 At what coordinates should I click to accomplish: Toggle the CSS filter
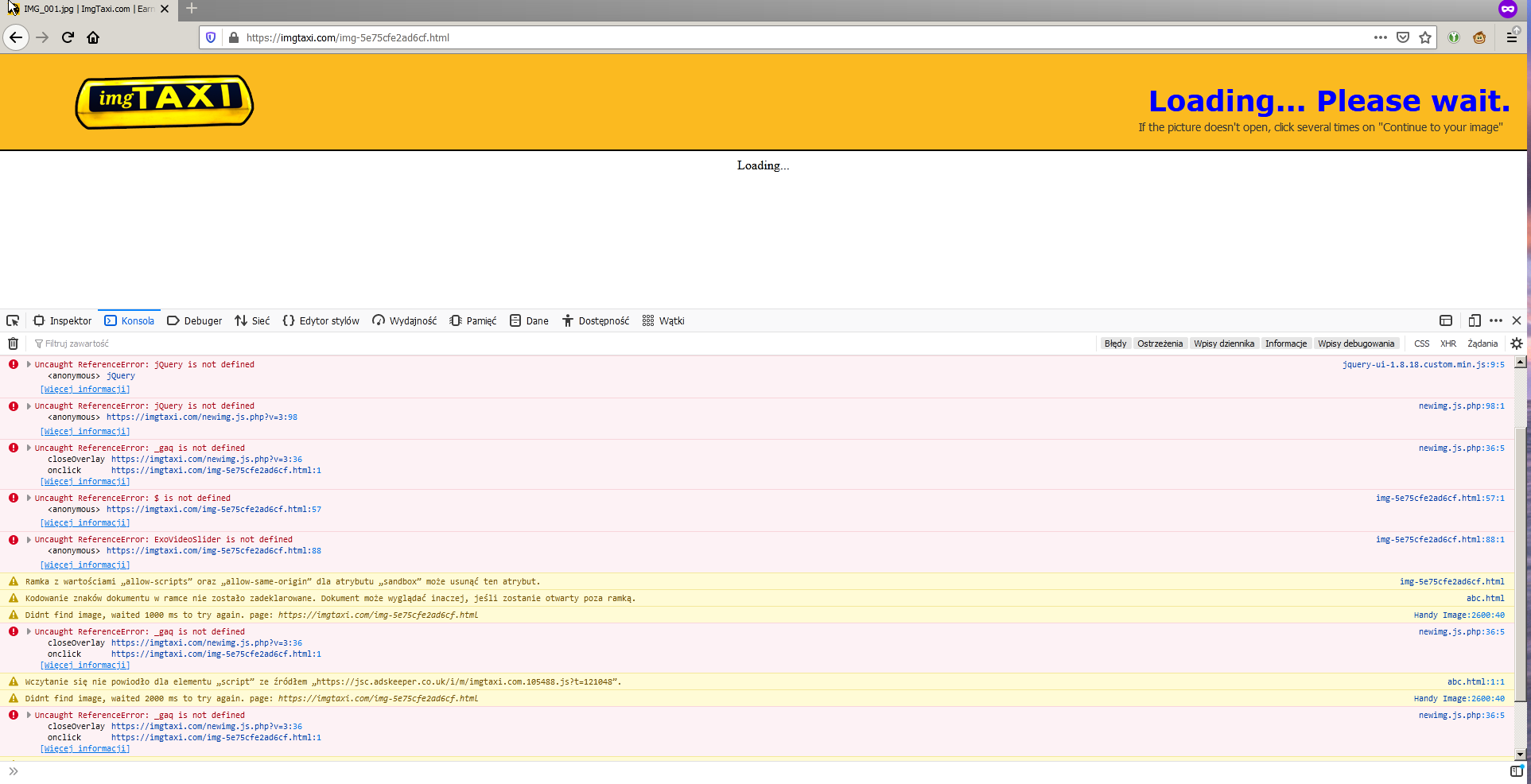point(1422,343)
